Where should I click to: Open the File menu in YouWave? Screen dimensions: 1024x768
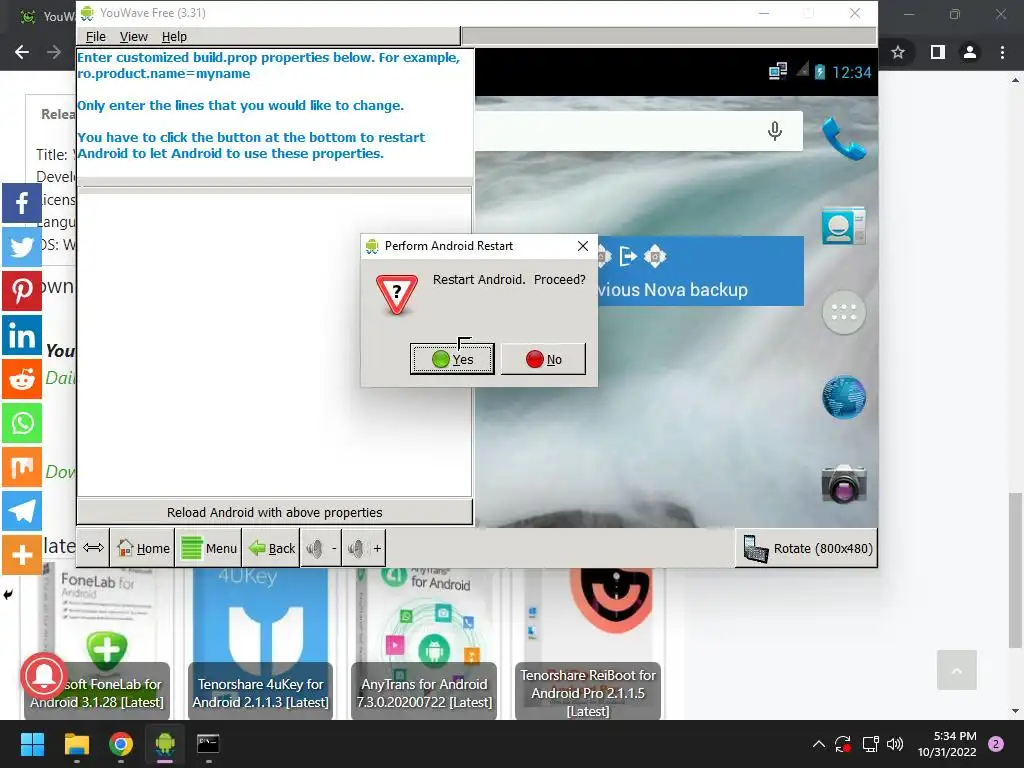pos(95,37)
